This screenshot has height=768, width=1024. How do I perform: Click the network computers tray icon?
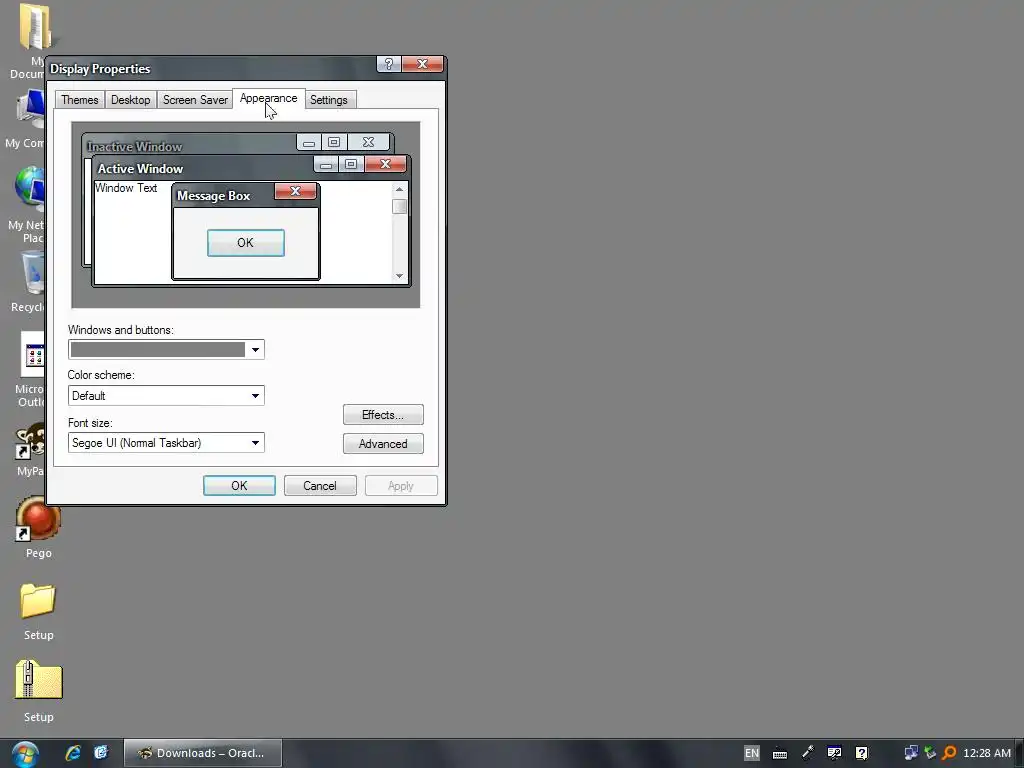pyautogui.click(x=910, y=753)
